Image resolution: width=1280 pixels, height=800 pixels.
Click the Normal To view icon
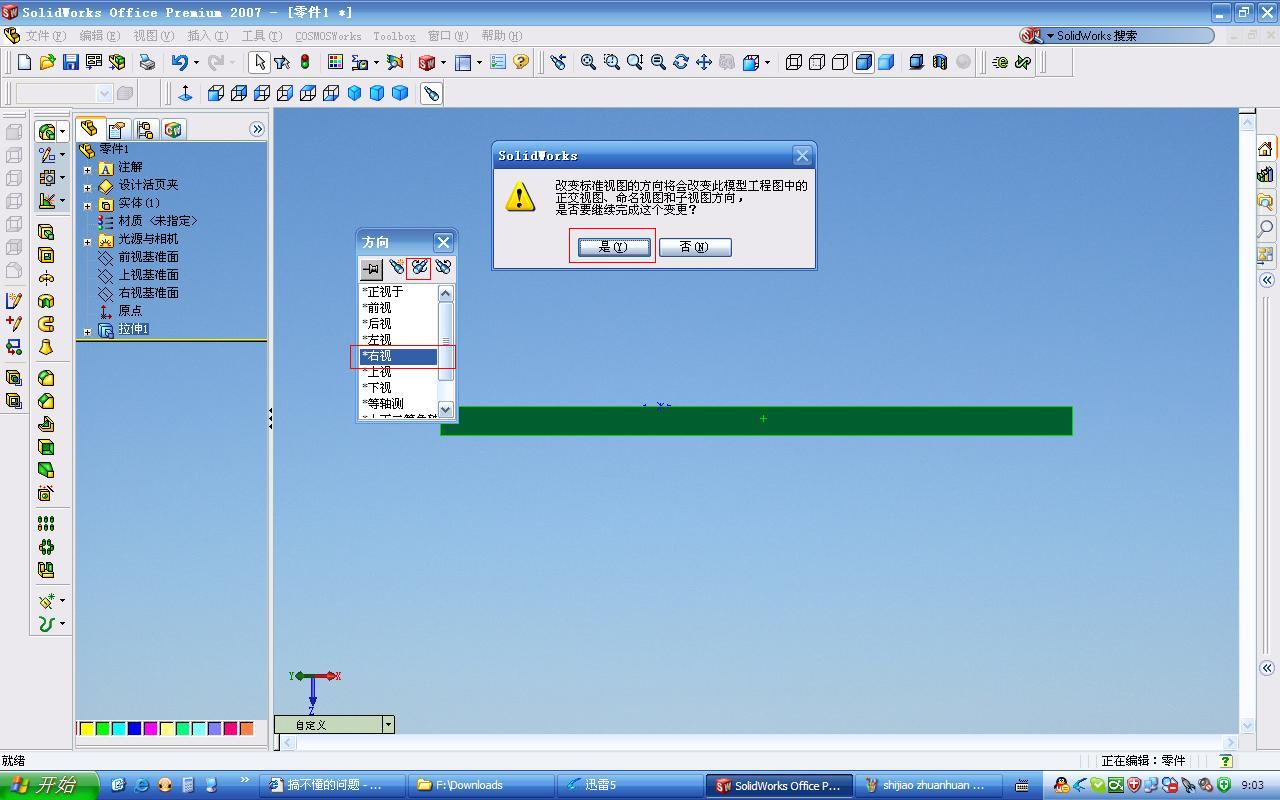coord(185,93)
